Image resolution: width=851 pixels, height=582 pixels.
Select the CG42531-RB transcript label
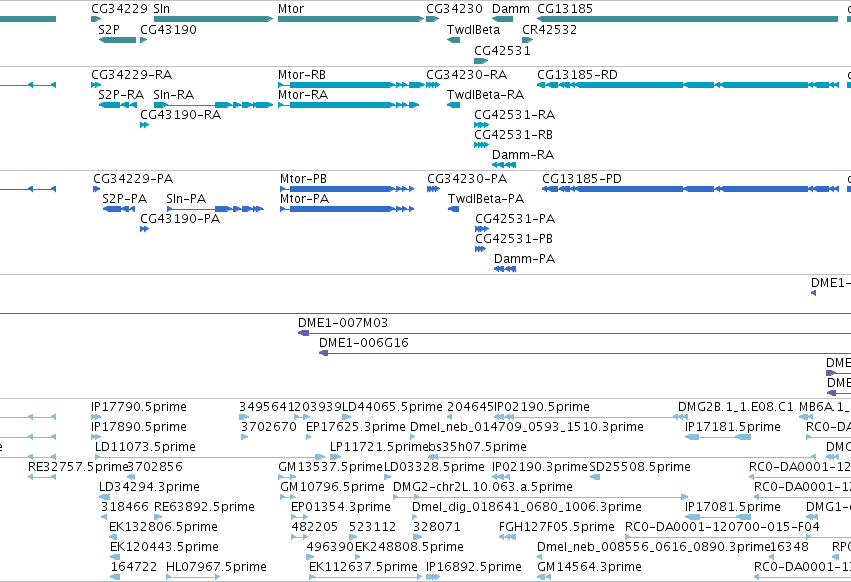click(x=513, y=135)
